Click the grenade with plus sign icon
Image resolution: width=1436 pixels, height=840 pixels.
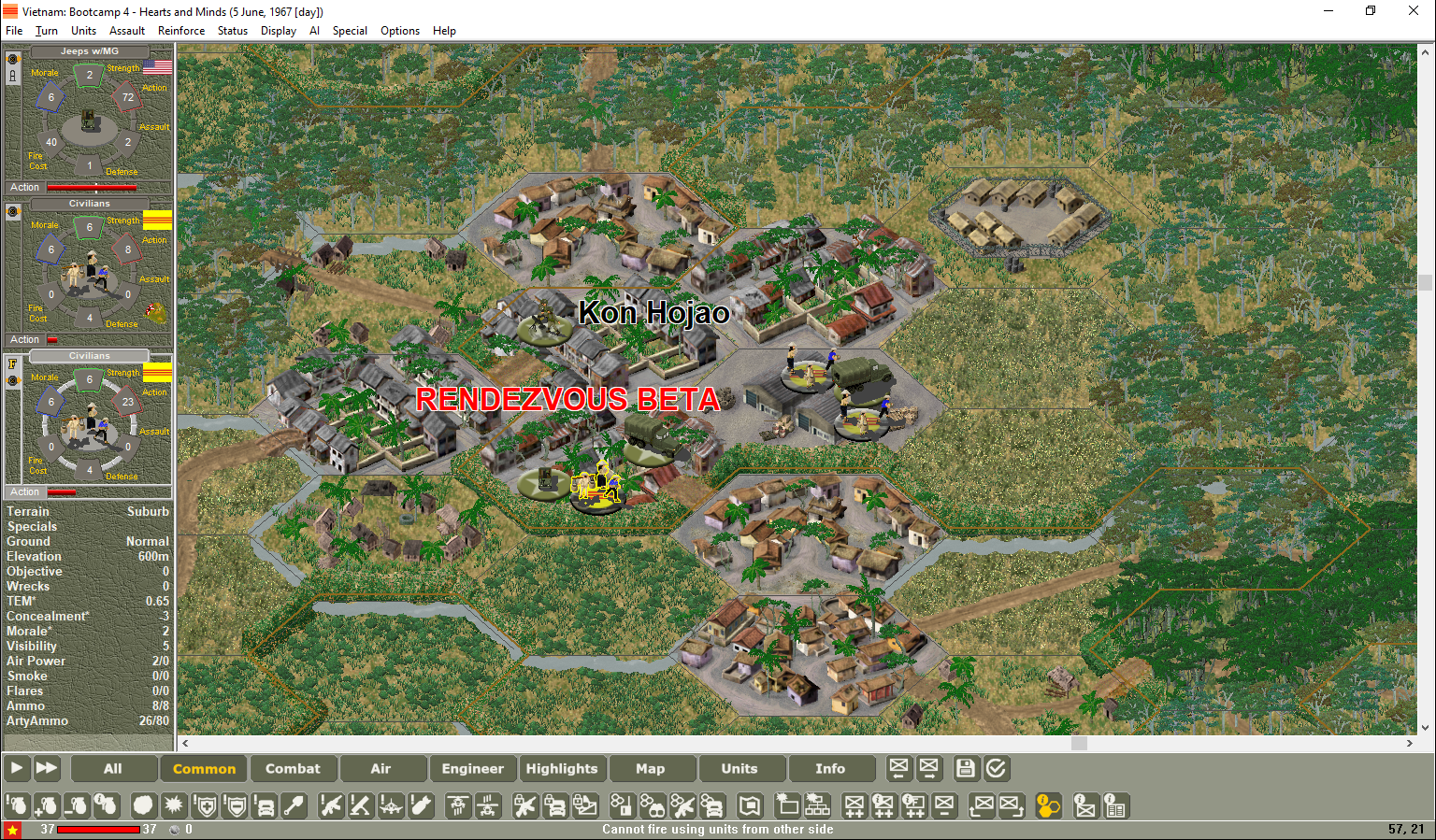[x=47, y=805]
